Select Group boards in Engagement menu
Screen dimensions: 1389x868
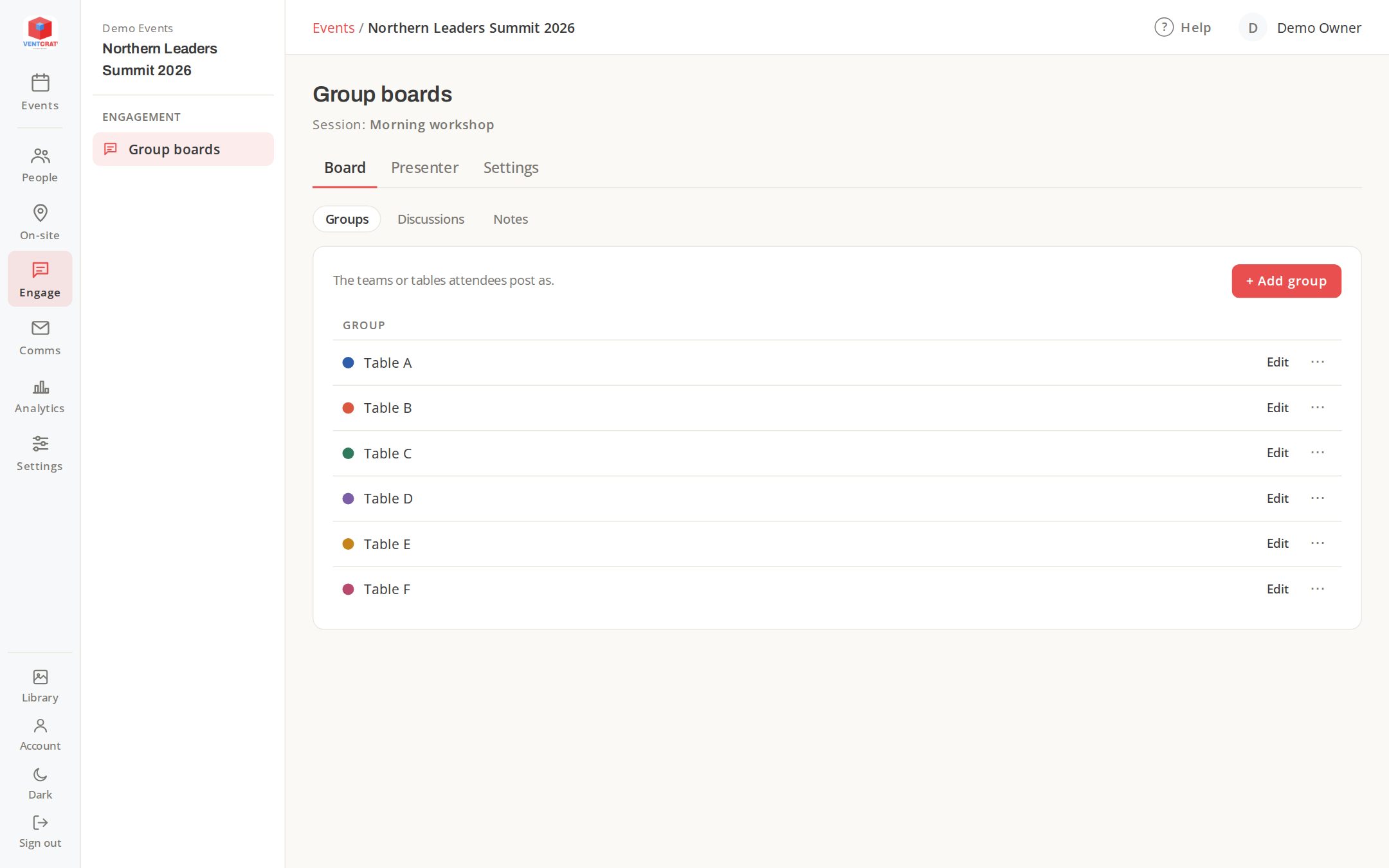[x=183, y=149]
